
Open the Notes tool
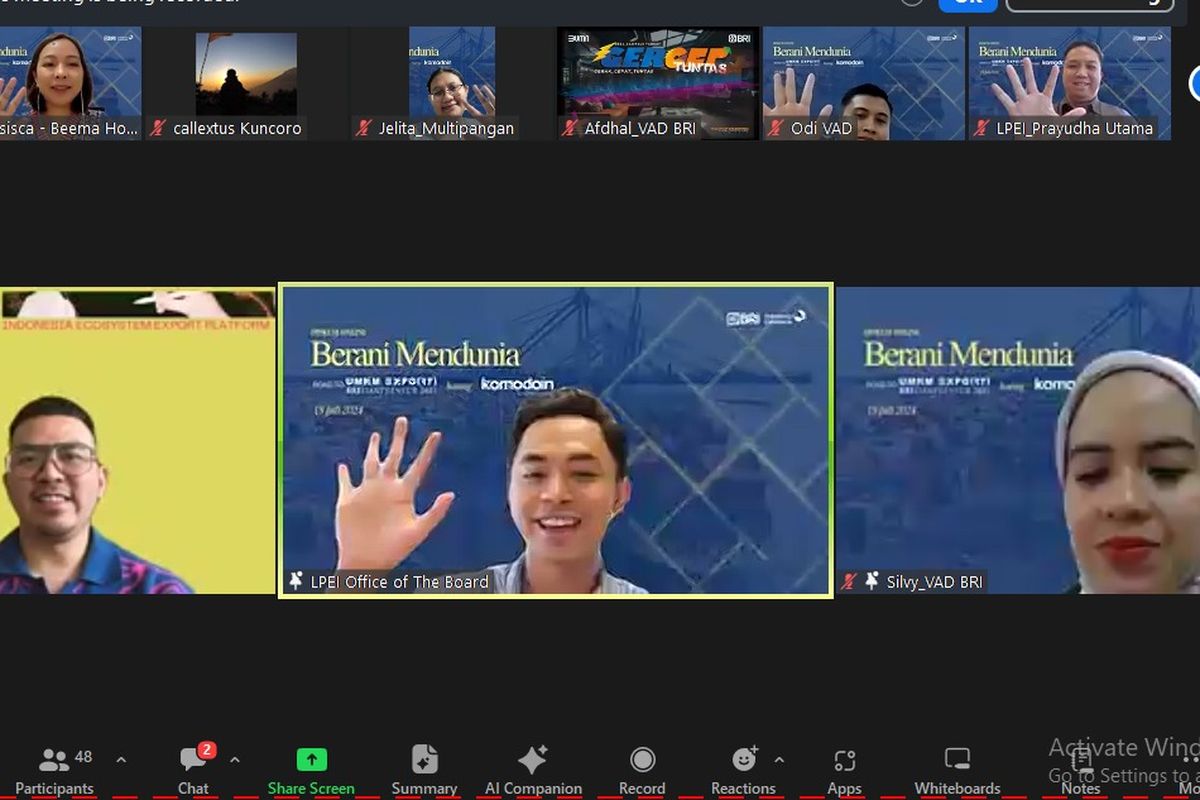[x=1080, y=770]
